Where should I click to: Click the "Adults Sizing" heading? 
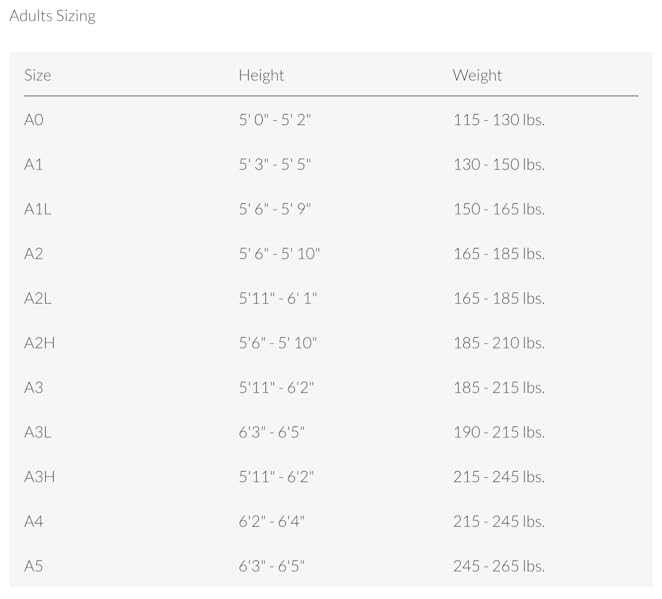(53, 16)
